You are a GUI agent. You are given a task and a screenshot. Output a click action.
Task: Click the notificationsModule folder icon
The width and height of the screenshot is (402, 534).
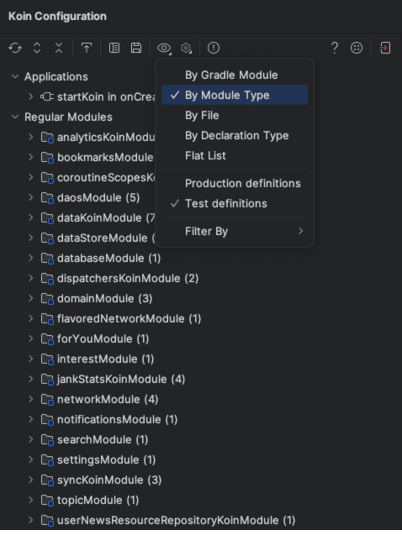[47, 420]
